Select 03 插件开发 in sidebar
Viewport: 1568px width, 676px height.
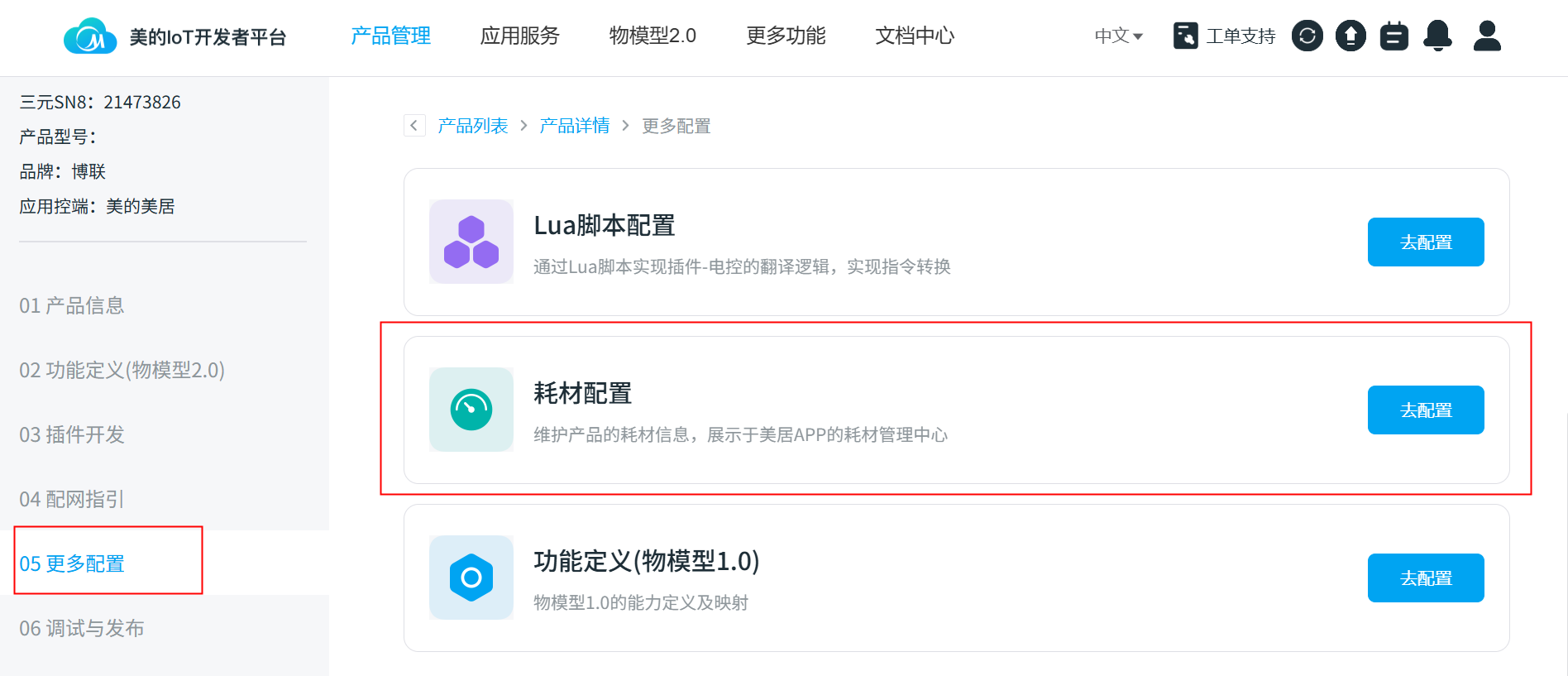pyautogui.click(x=72, y=434)
